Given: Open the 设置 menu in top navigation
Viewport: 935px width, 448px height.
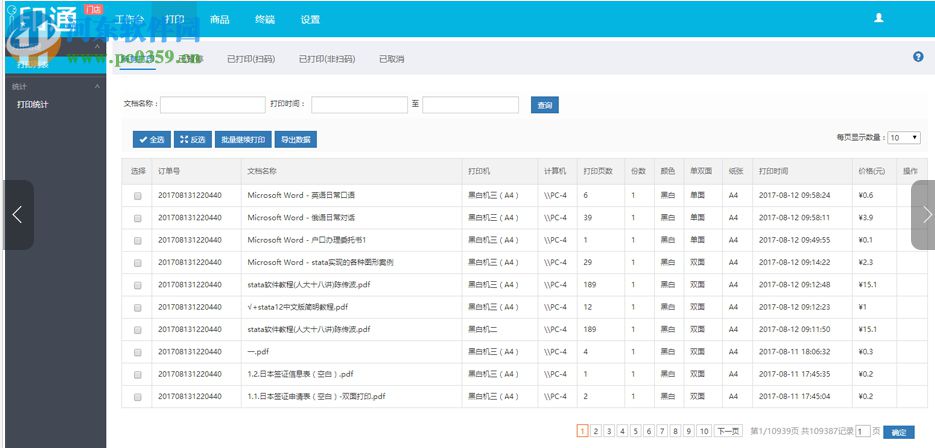Looking at the screenshot, I should click(x=310, y=19).
